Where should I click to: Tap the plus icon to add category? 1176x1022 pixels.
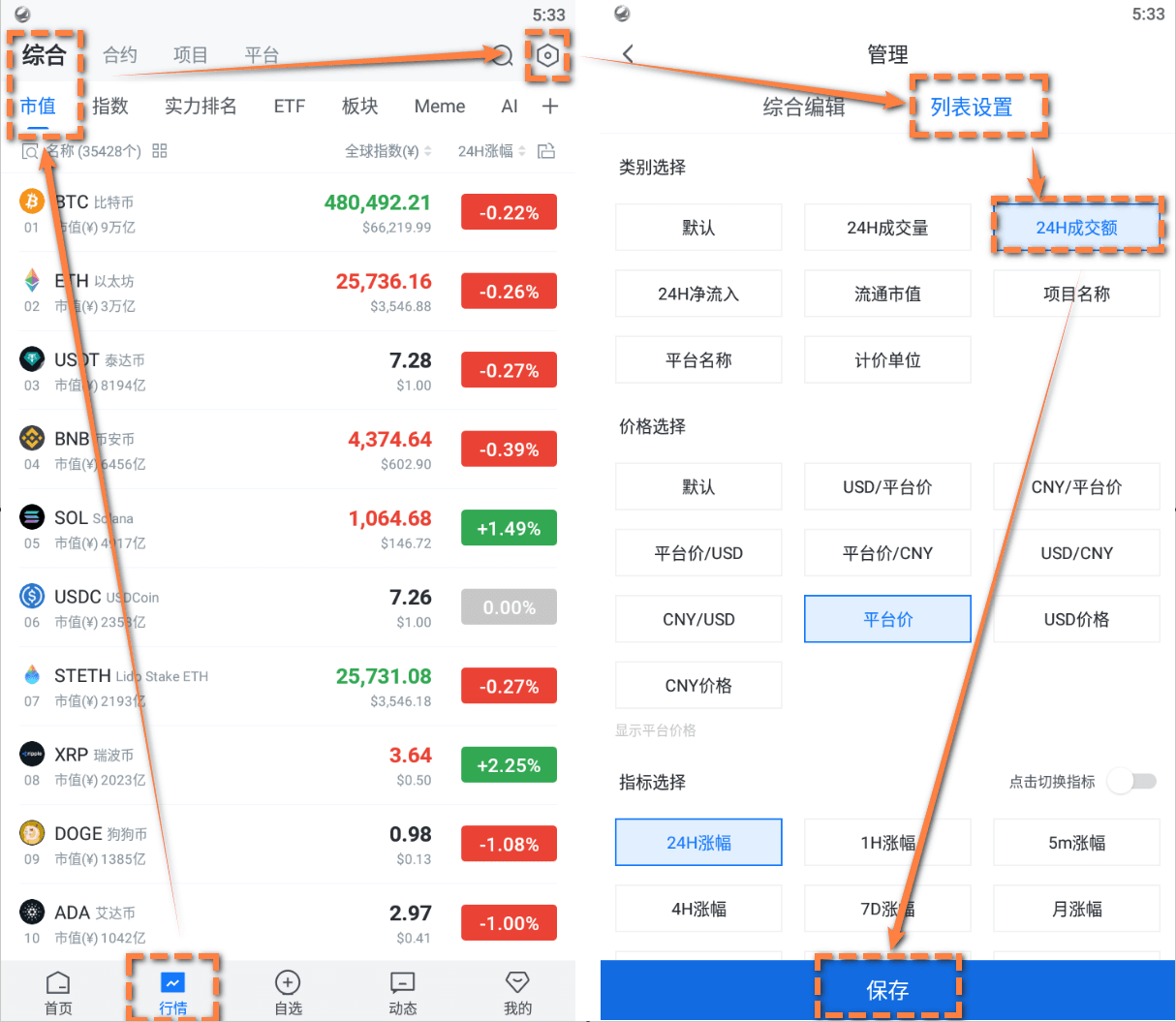(550, 107)
